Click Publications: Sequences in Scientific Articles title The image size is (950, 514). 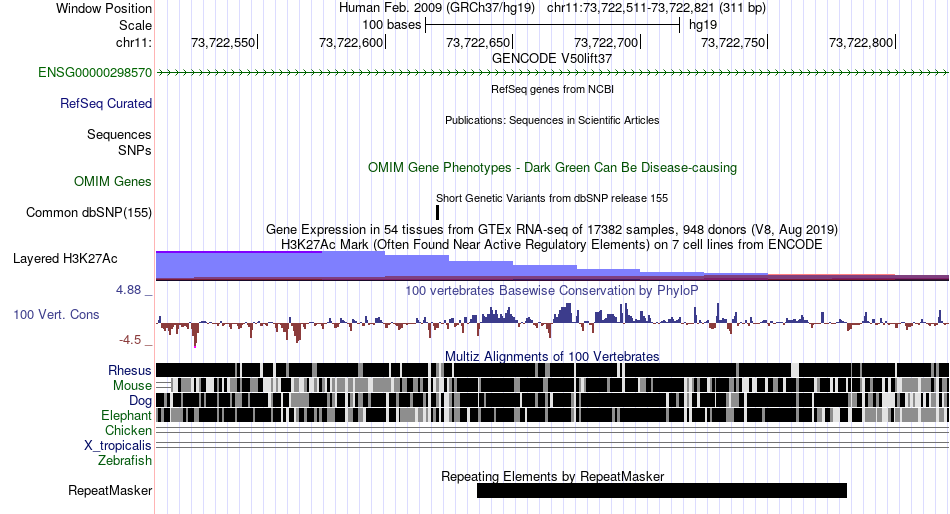tap(552, 120)
